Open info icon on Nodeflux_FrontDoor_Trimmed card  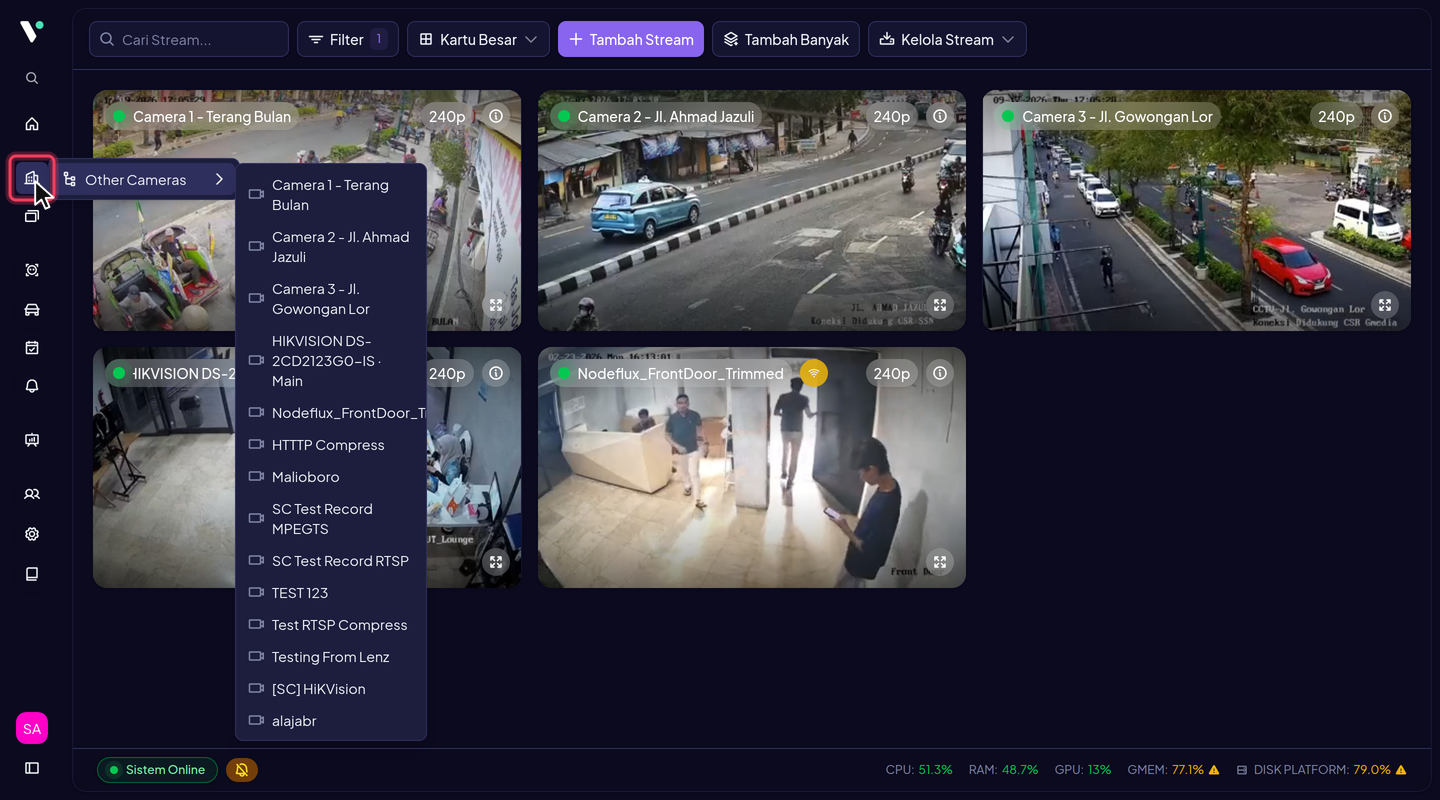point(940,374)
